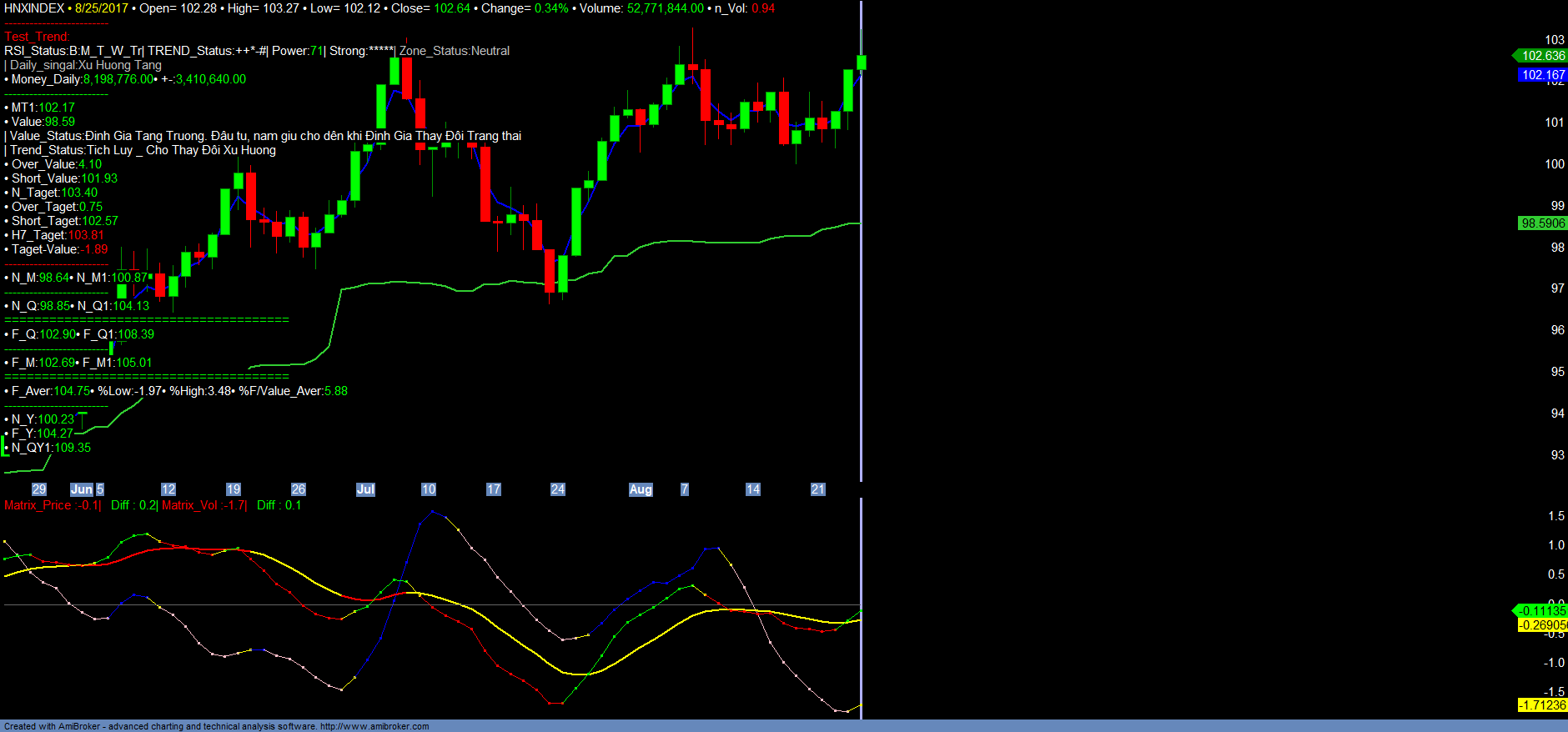Click the green -0.11135 indicator tag
The image size is (1568, 732).
1542,611
